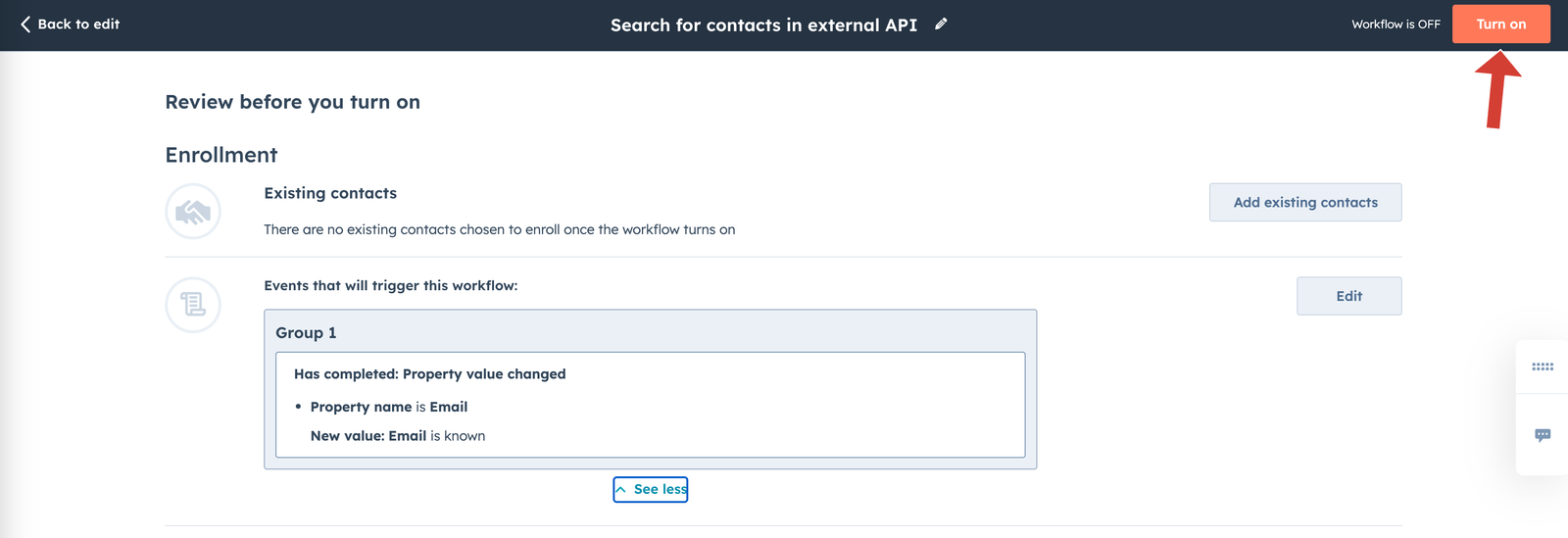Click the caret beside See less
This screenshot has width=1568, height=538.
point(621,489)
